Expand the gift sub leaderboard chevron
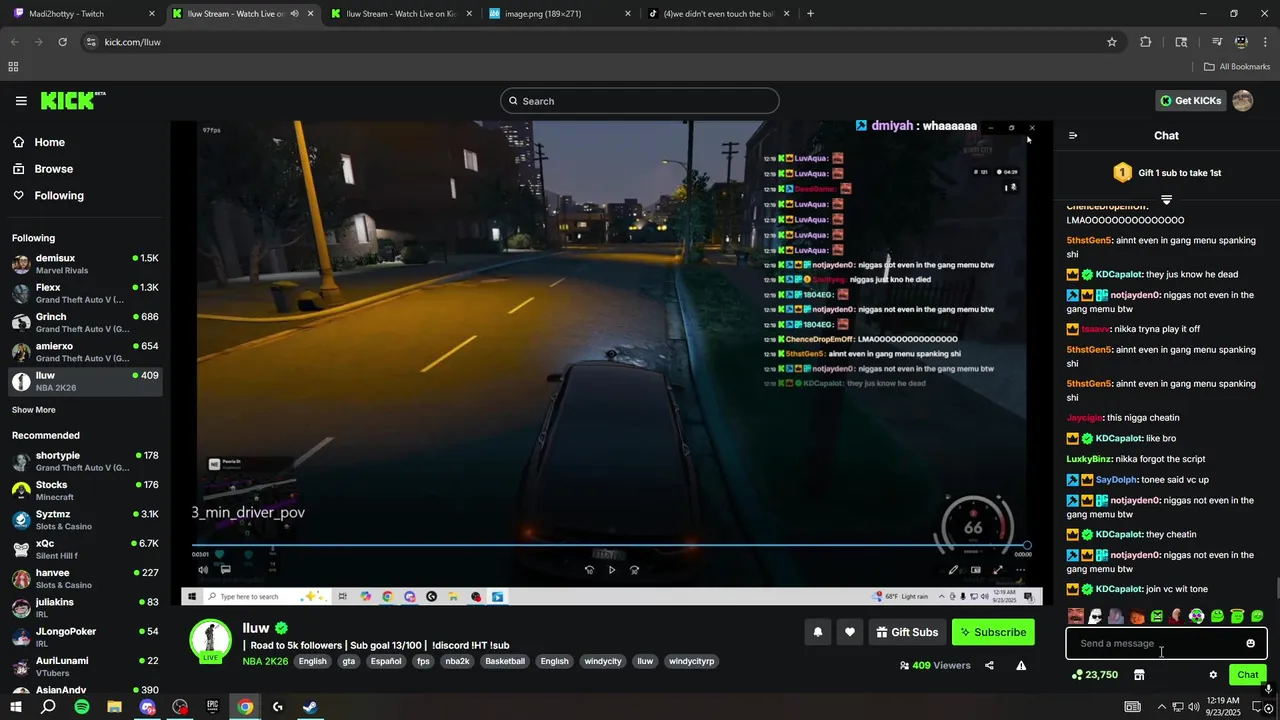The height and width of the screenshot is (720, 1280). coord(1166,200)
